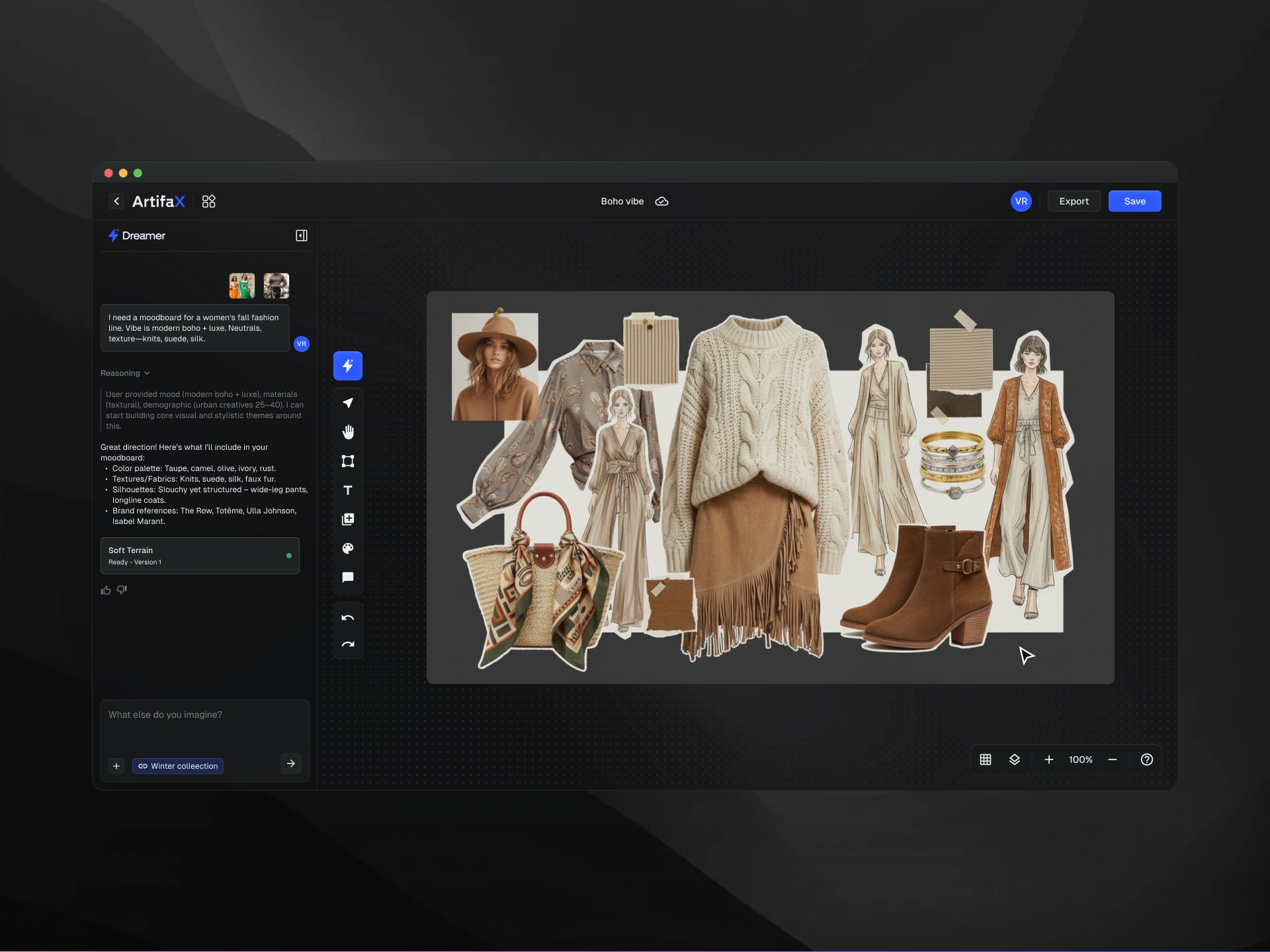Expand the Reasoning section chevron
The image size is (1270, 952).
(x=147, y=373)
